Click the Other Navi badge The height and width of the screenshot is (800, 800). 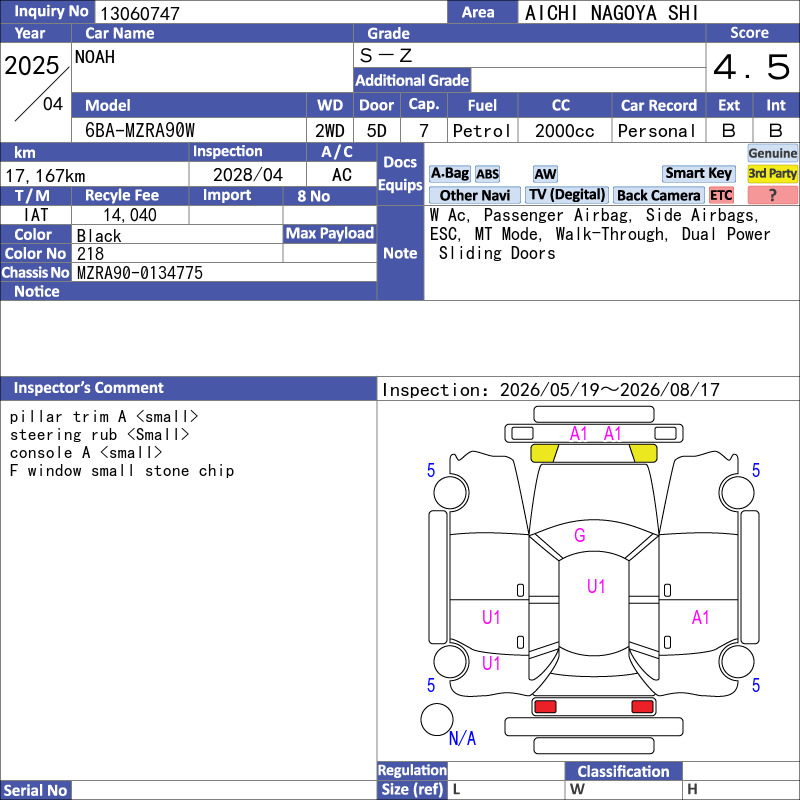click(x=474, y=195)
